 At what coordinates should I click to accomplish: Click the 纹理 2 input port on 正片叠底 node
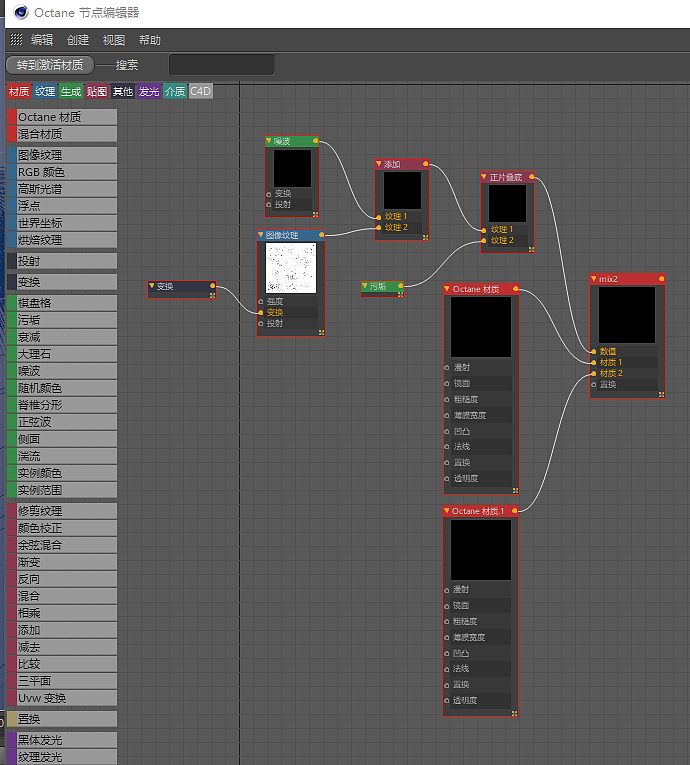(484, 241)
